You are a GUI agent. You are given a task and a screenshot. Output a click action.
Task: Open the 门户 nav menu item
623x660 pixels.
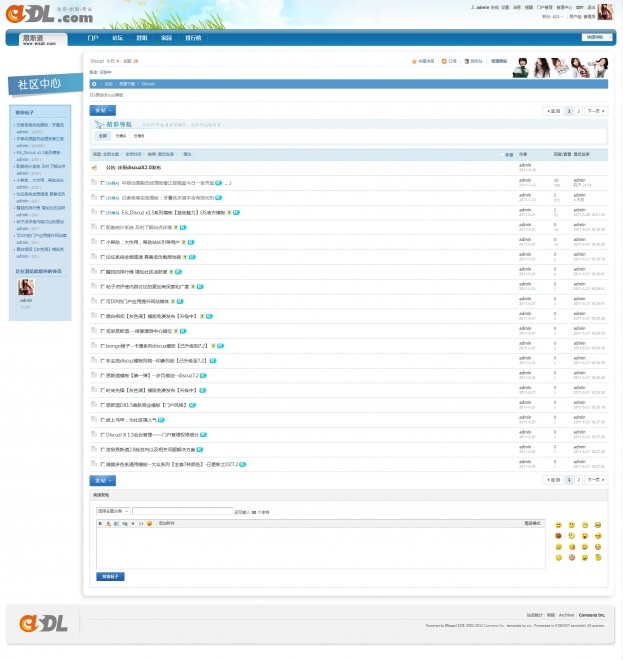click(x=93, y=38)
